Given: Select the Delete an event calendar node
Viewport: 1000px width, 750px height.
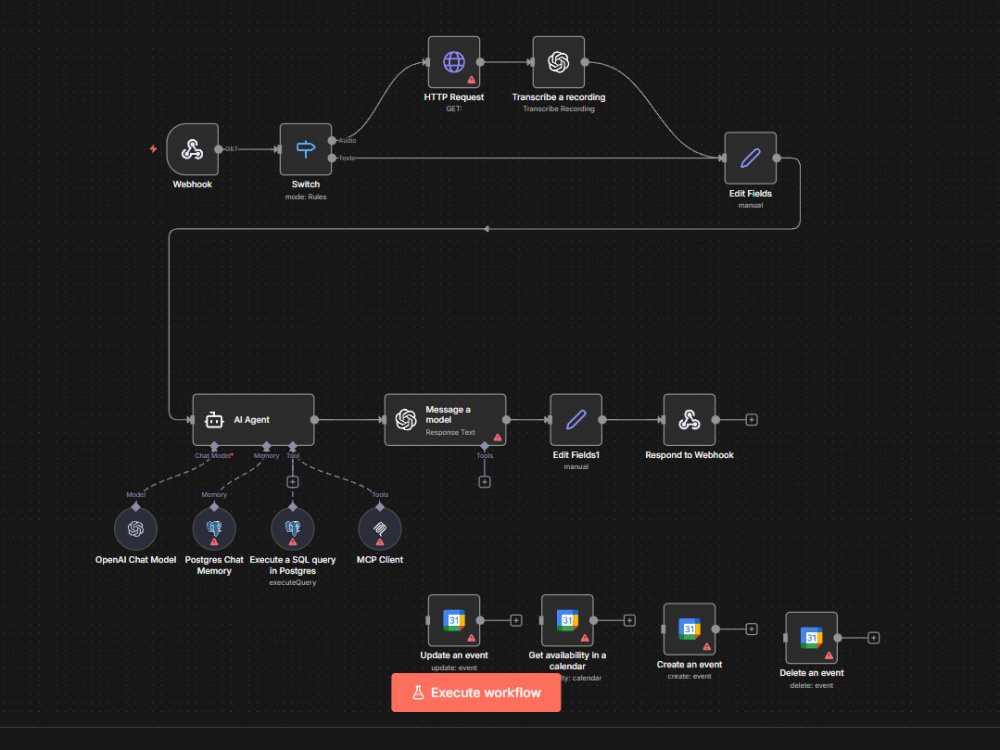Looking at the screenshot, I should [811, 638].
